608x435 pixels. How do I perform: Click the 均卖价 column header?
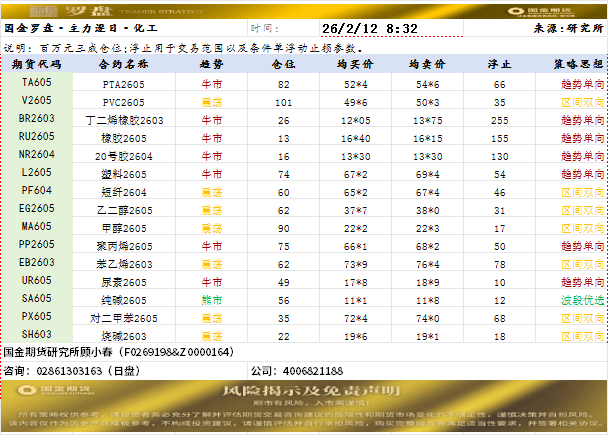pos(427,64)
